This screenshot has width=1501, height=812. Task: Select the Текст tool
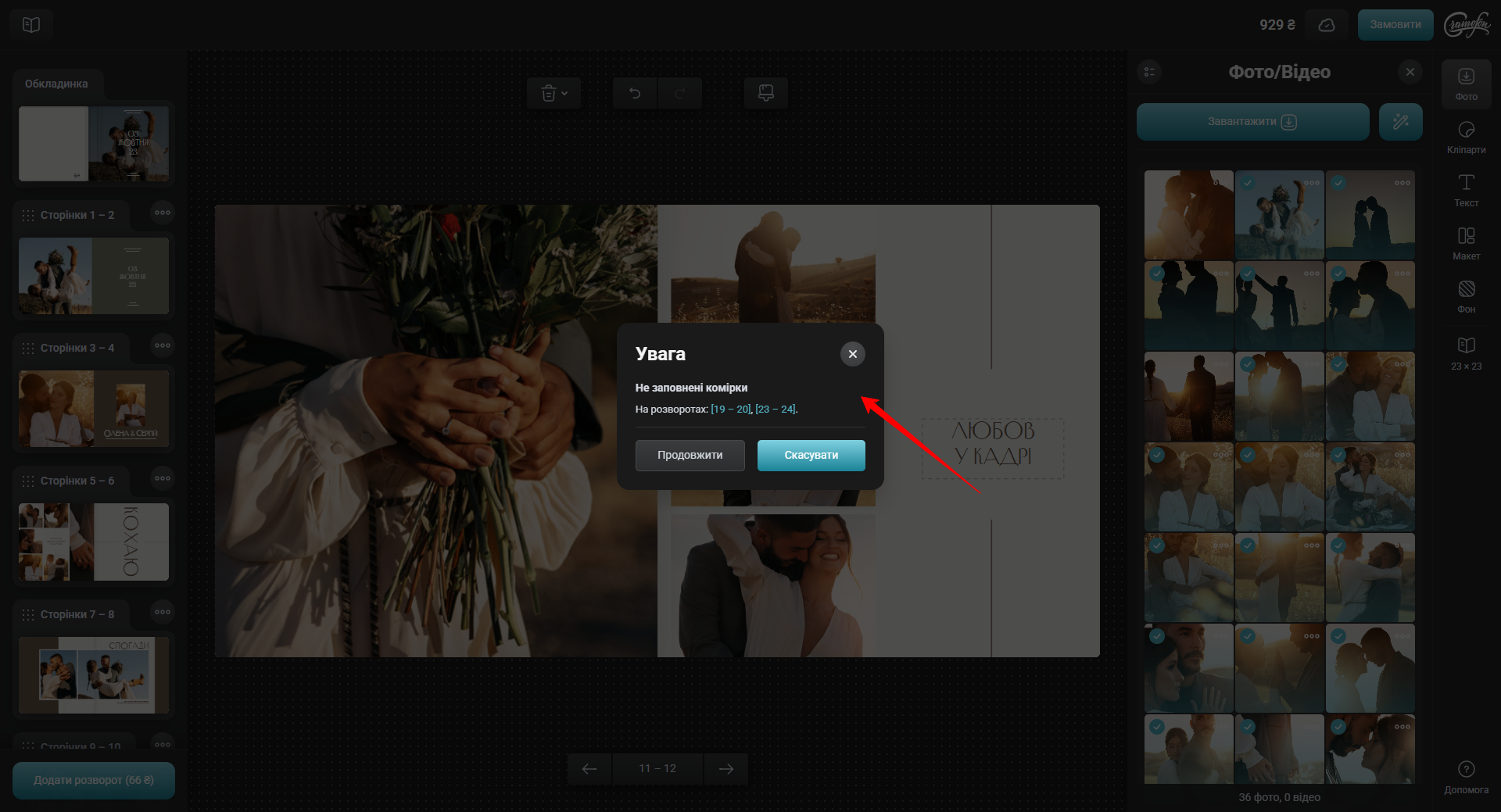(1466, 190)
